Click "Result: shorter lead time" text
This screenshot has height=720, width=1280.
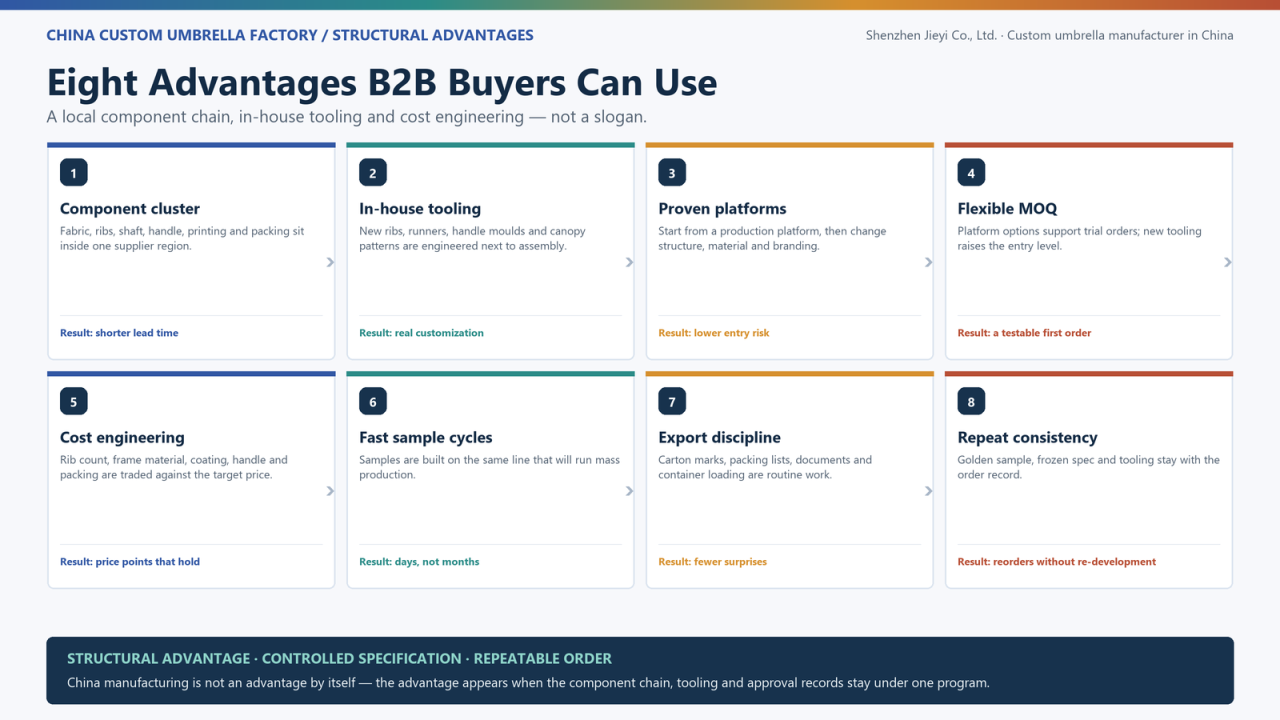coord(119,333)
